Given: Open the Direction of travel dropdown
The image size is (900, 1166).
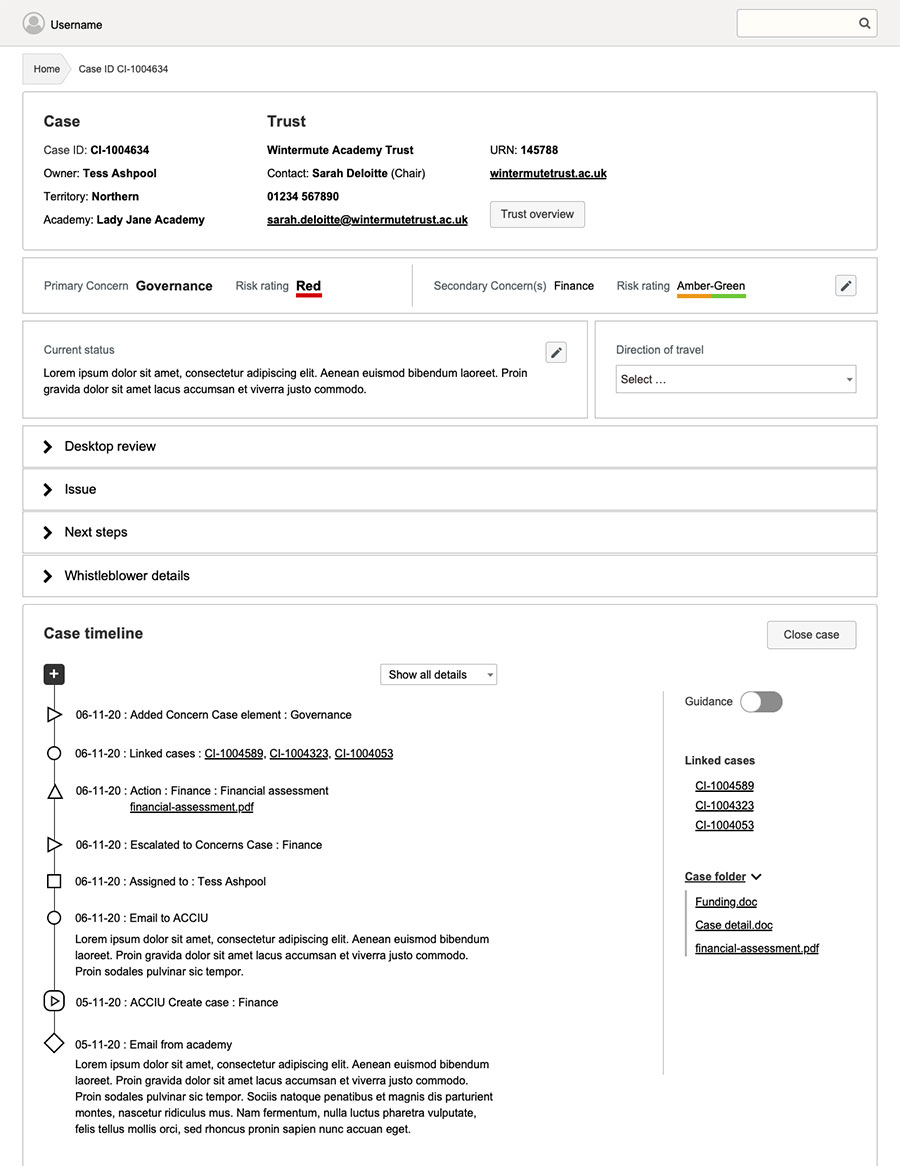Looking at the screenshot, I should point(735,379).
